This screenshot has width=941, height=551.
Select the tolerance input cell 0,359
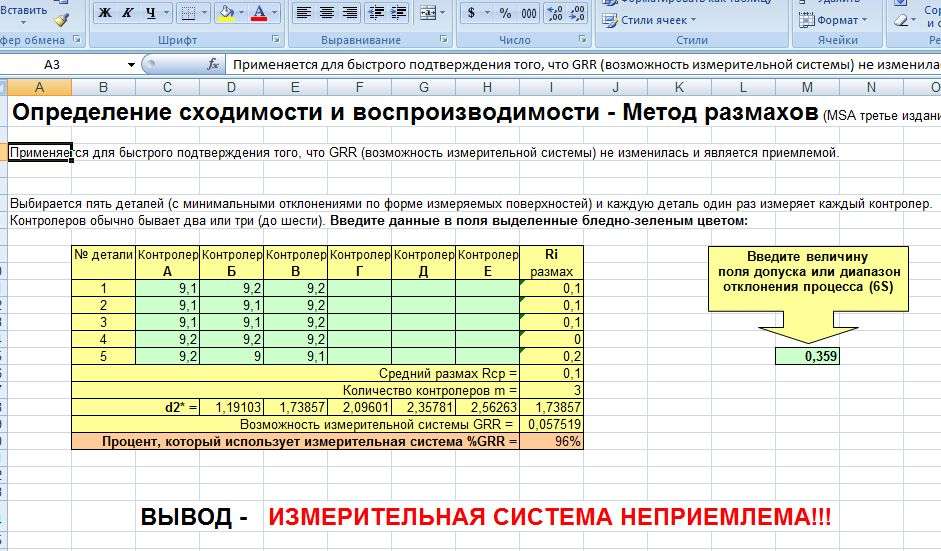point(807,356)
